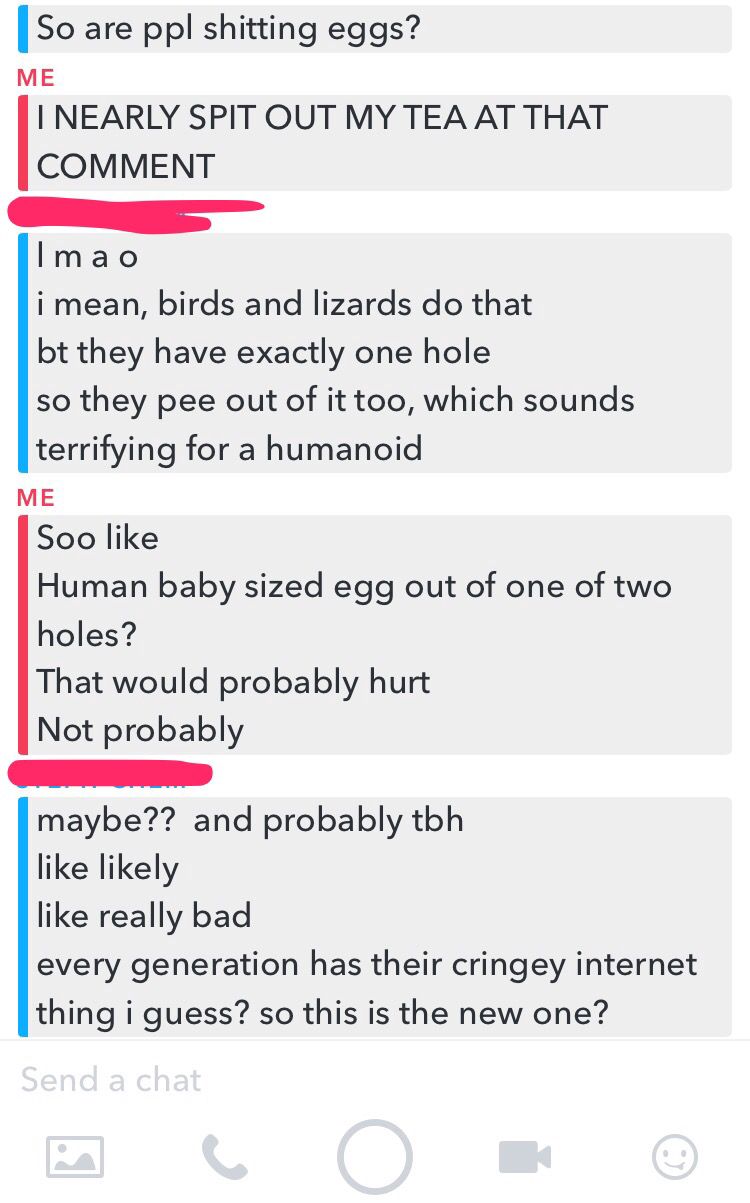Screen dimensions: 750x1203
Task: Tap the 'That would probably hurt' line
Action: pyautogui.click(x=233, y=682)
